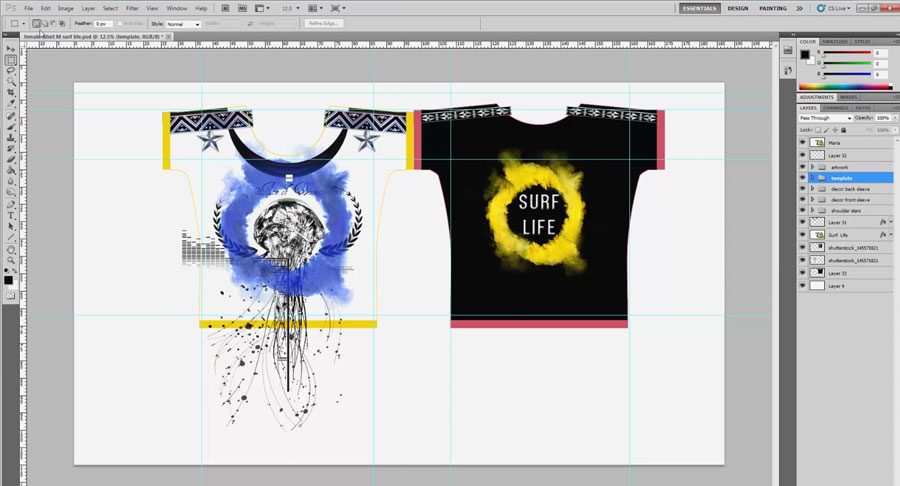The width and height of the screenshot is (900, 486).
Task: Open the Window menu
Action: coord(177,8)
